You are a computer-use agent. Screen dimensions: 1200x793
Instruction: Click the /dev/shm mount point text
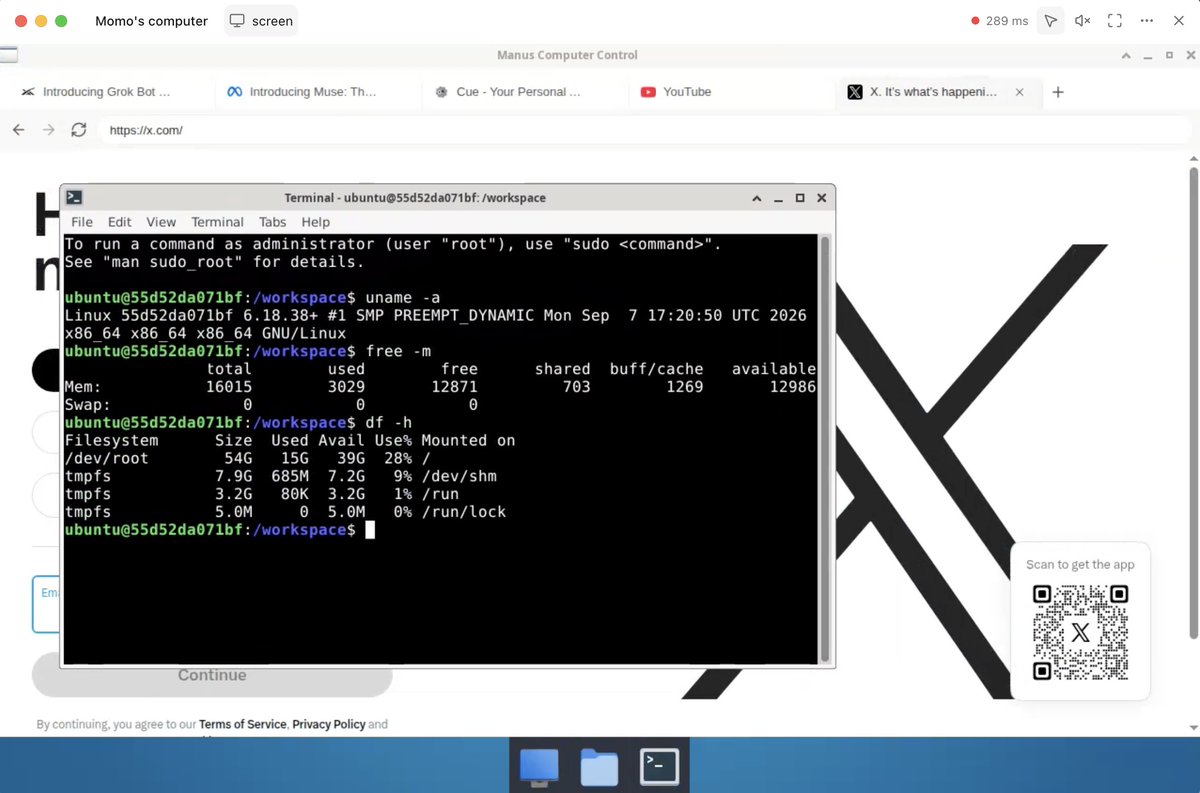tap(459, 476)
